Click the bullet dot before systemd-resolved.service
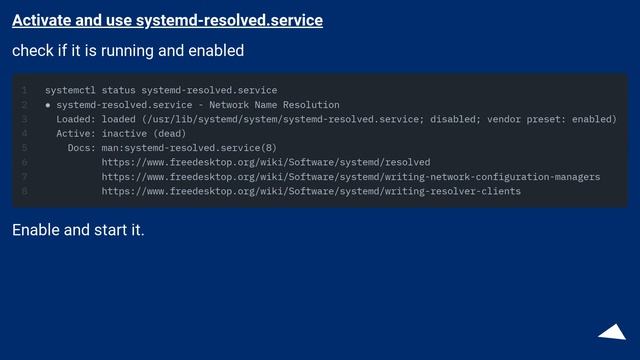This screenshot has width=640, height=360. coord(48,105)
